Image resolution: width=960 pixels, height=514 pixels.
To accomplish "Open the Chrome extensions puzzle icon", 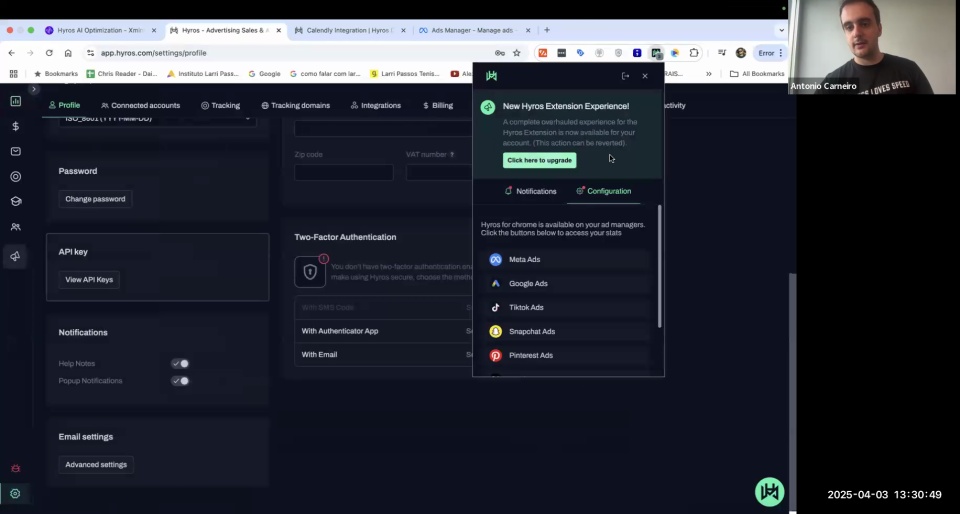I will pos(694,53).
